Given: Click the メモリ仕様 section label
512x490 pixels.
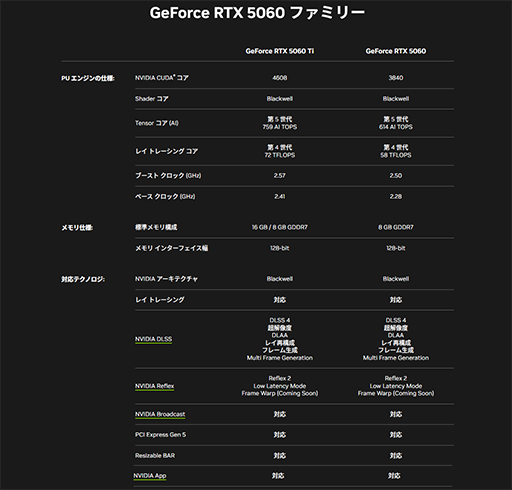Looking at the screenshot, I should coord(77,227).
